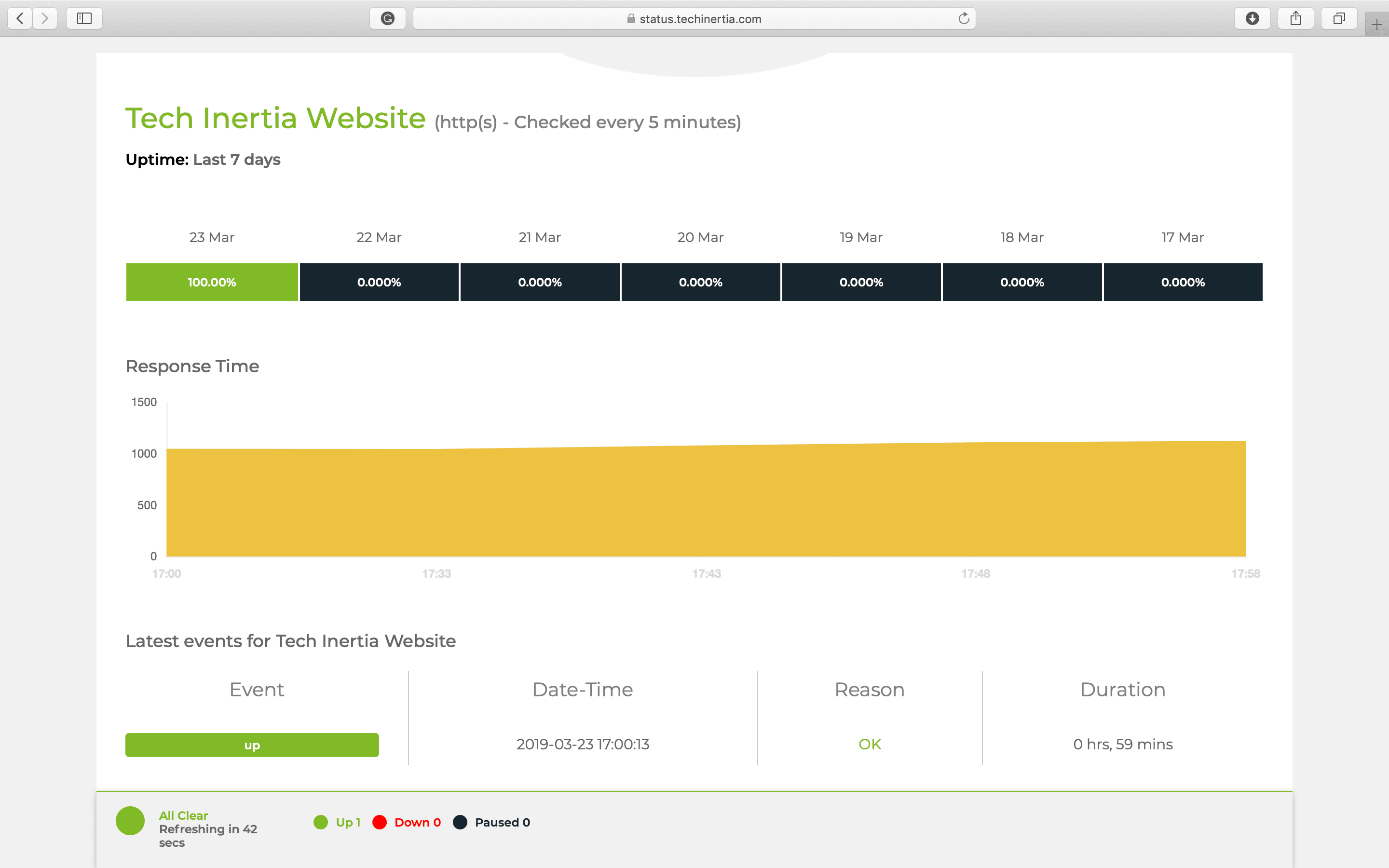Click the padlock icon in address bar
The height and width of the screenshot is (868, 1389).
631,18
